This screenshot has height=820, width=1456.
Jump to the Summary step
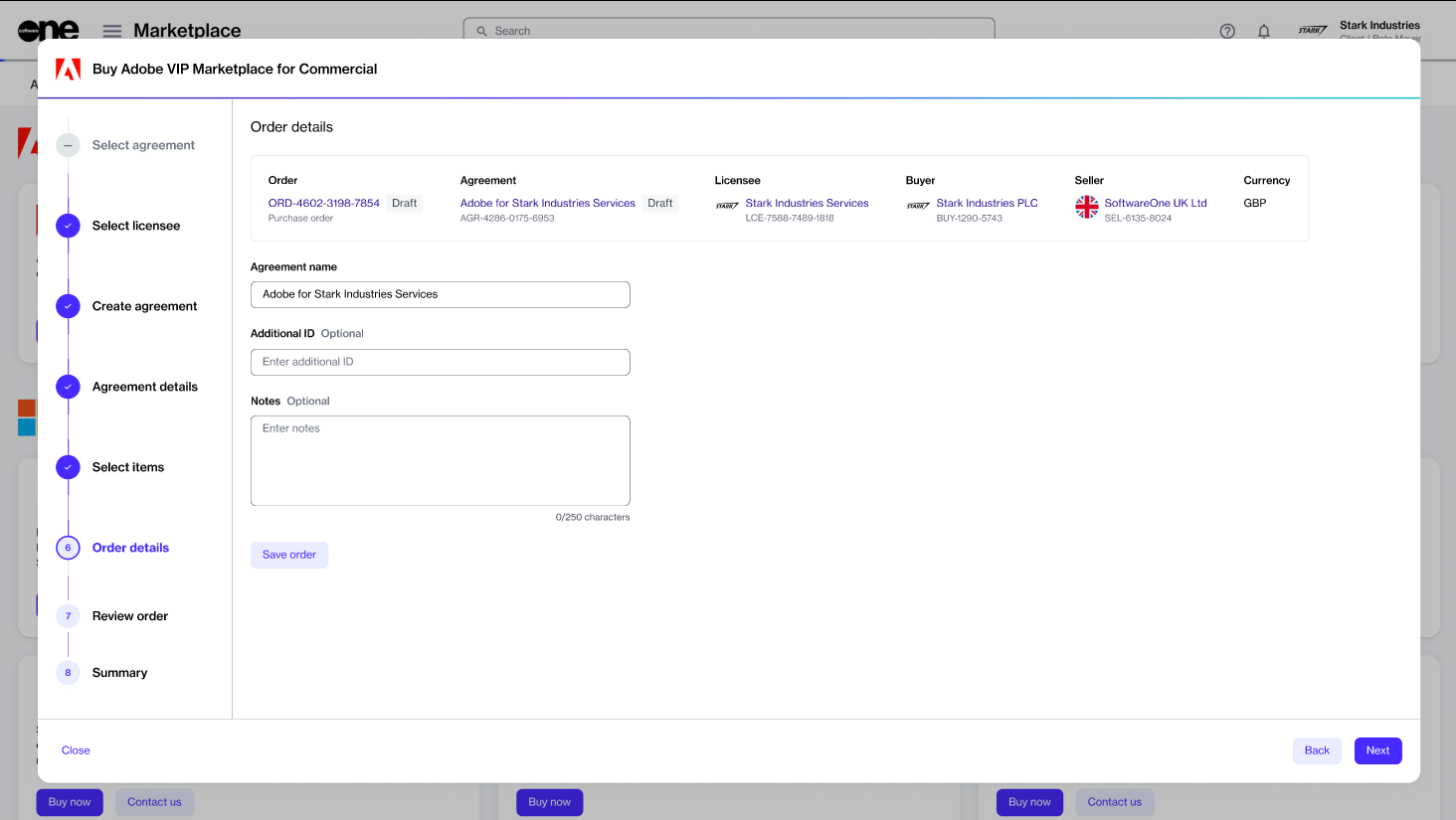point(119,673)
